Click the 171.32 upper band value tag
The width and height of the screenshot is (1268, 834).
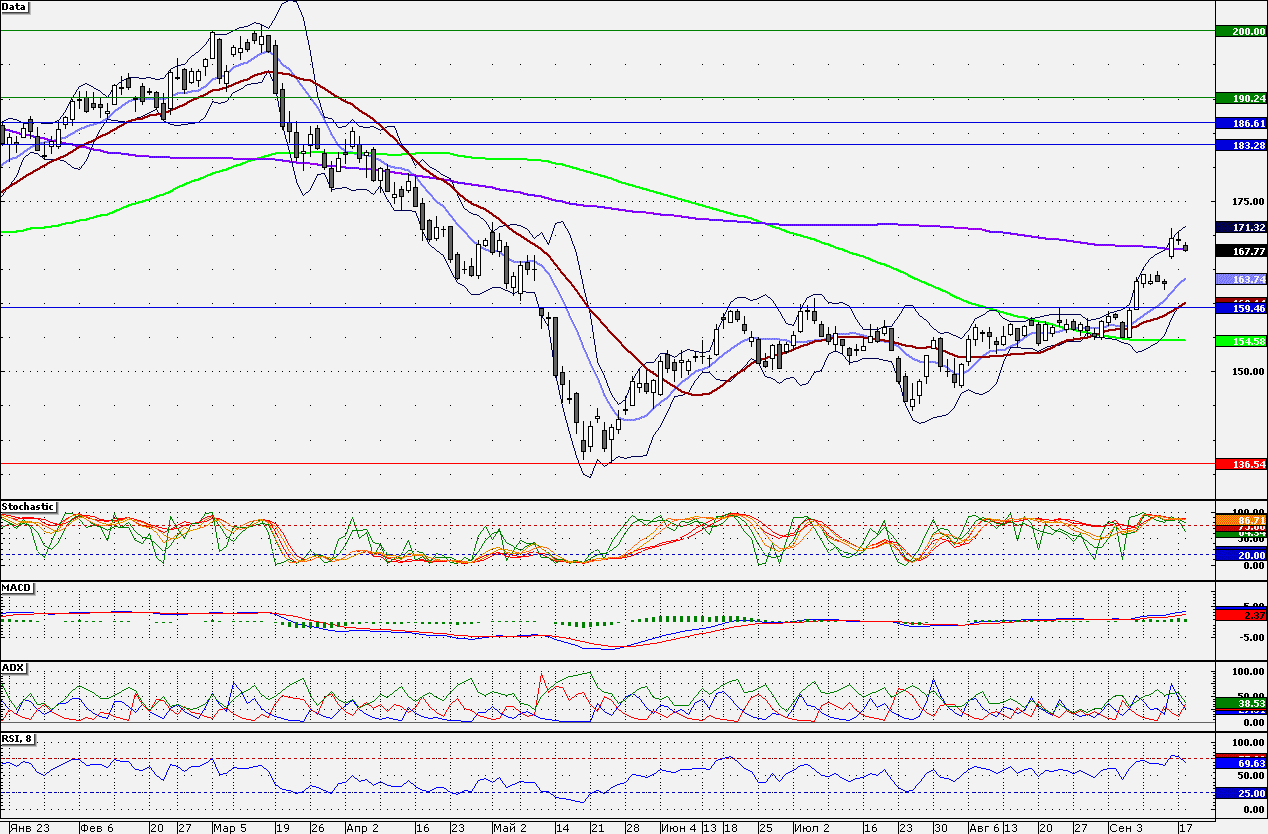click(x=1241, y=227)
